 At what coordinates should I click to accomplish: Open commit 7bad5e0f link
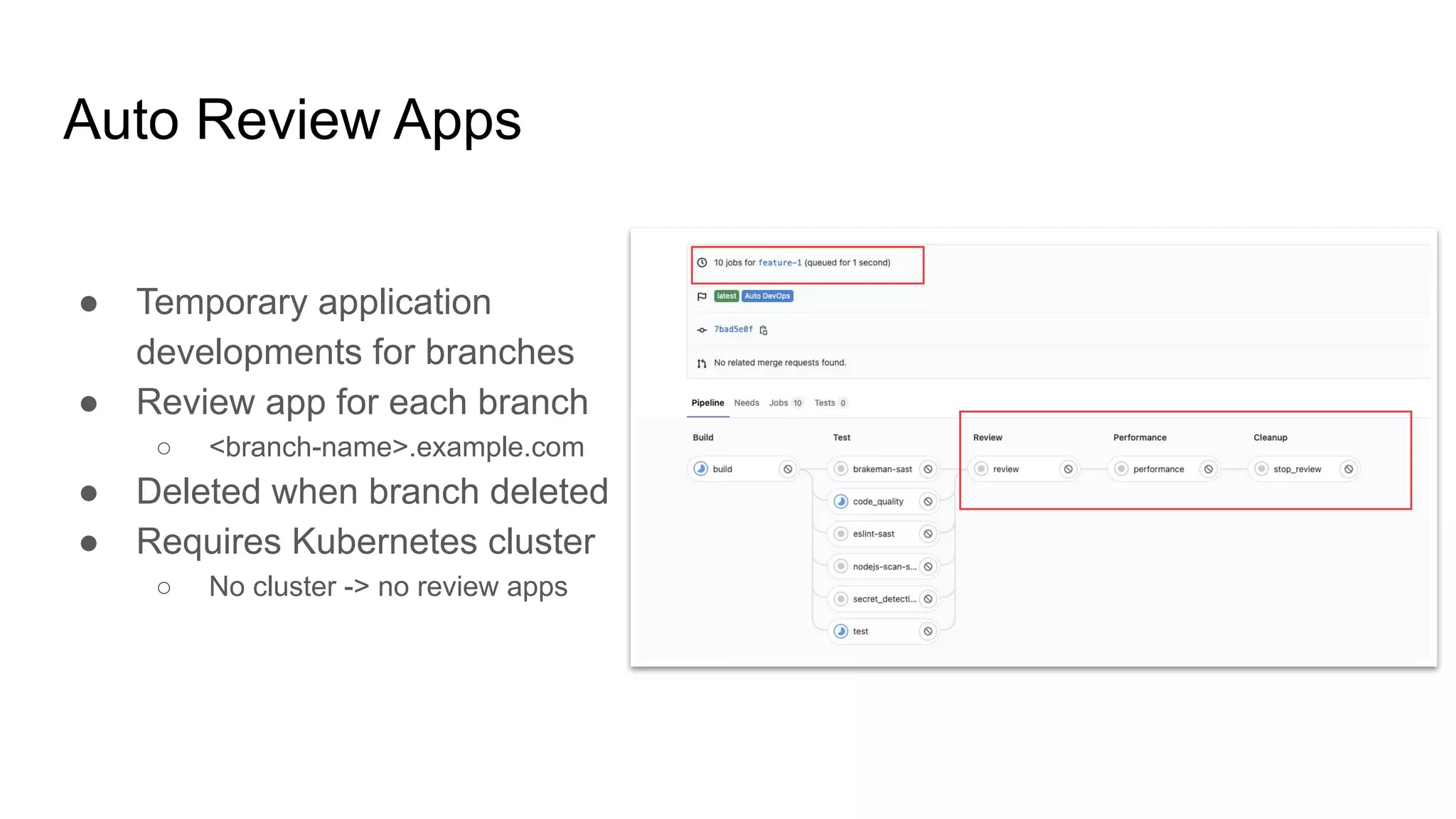point(733,330)
